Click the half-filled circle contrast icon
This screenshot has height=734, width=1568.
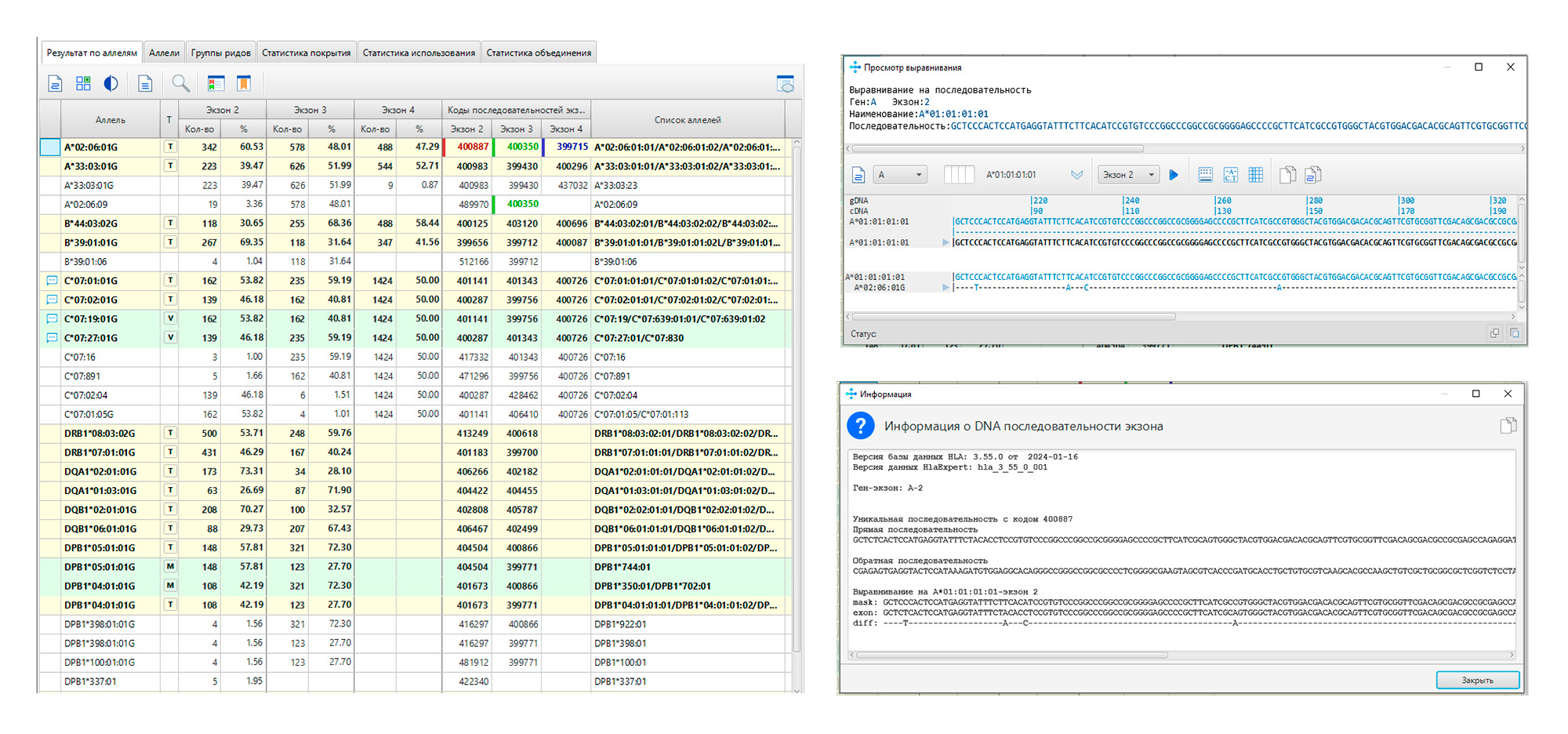[111, 83]
